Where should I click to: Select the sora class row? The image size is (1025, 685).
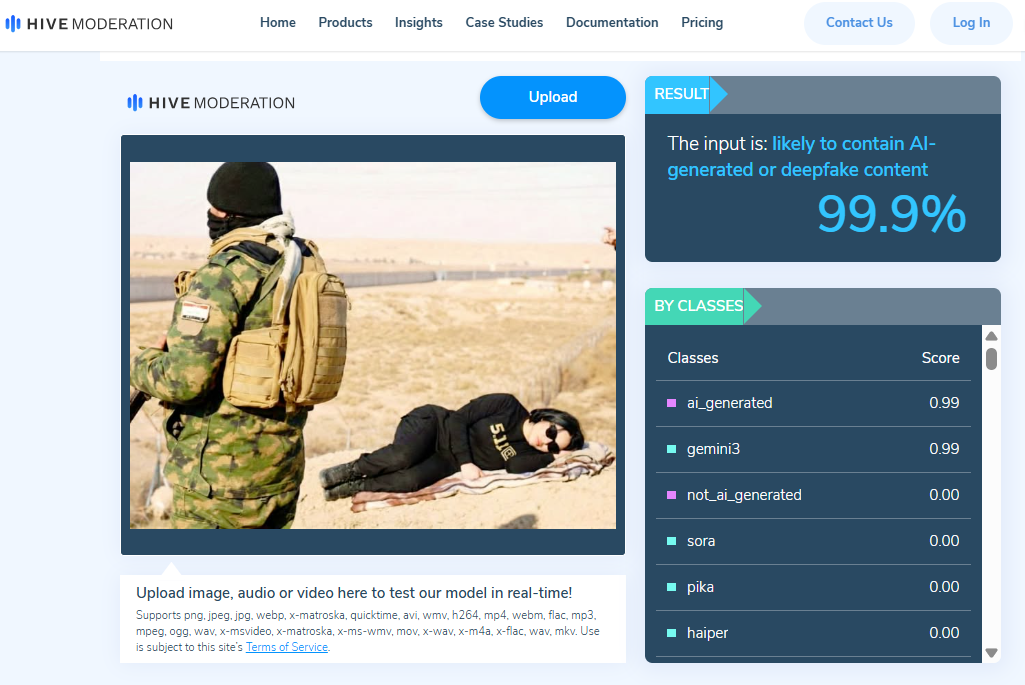(x=812, y=541)
